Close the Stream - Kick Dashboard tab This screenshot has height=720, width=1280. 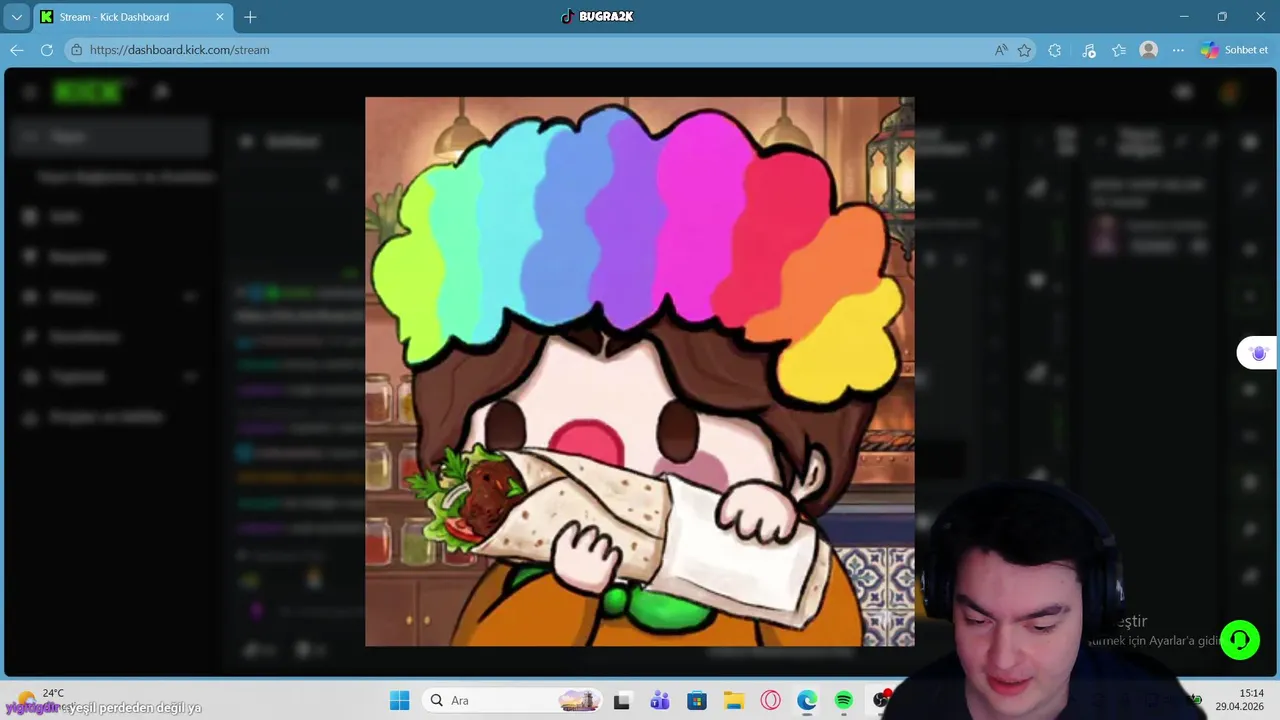tap(220, 17)
